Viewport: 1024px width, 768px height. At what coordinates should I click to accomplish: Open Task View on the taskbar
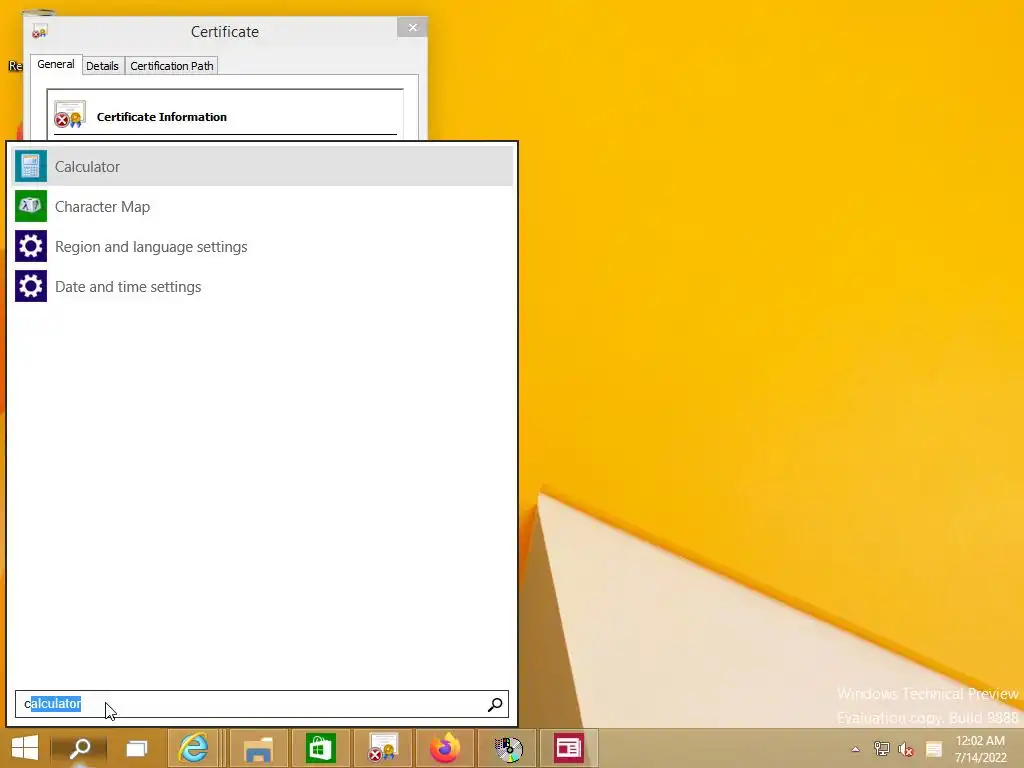tap(136, 748)
